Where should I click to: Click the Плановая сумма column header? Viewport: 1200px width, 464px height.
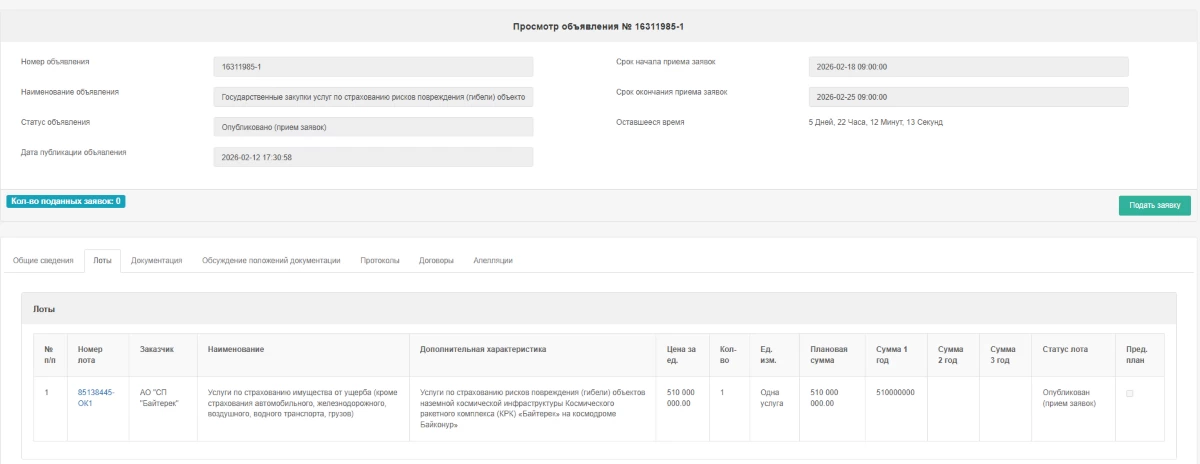pos(829,355)
